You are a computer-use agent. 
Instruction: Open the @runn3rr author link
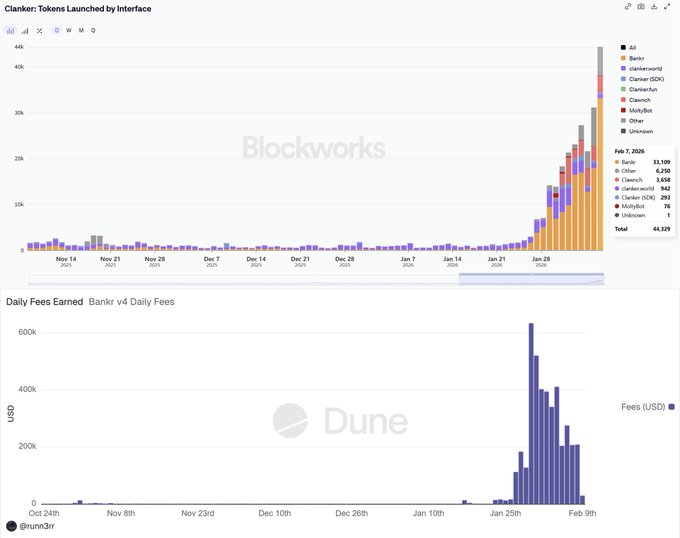(37, 526)
